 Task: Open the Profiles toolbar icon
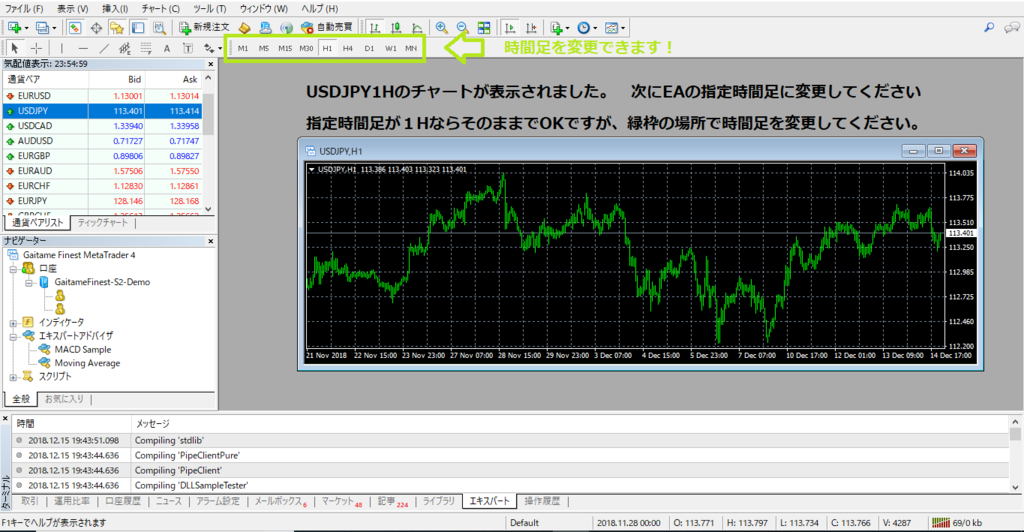pyautogui.click(x=42, y=27)
